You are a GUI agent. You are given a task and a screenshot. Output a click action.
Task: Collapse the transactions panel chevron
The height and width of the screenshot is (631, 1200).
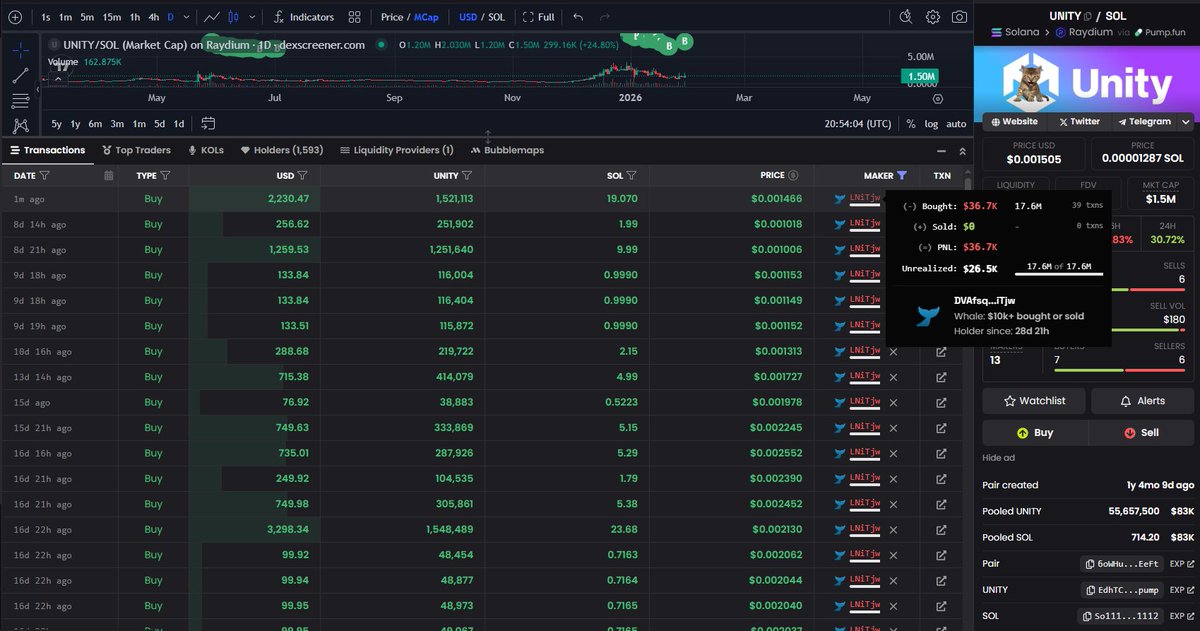coord(962,151)
